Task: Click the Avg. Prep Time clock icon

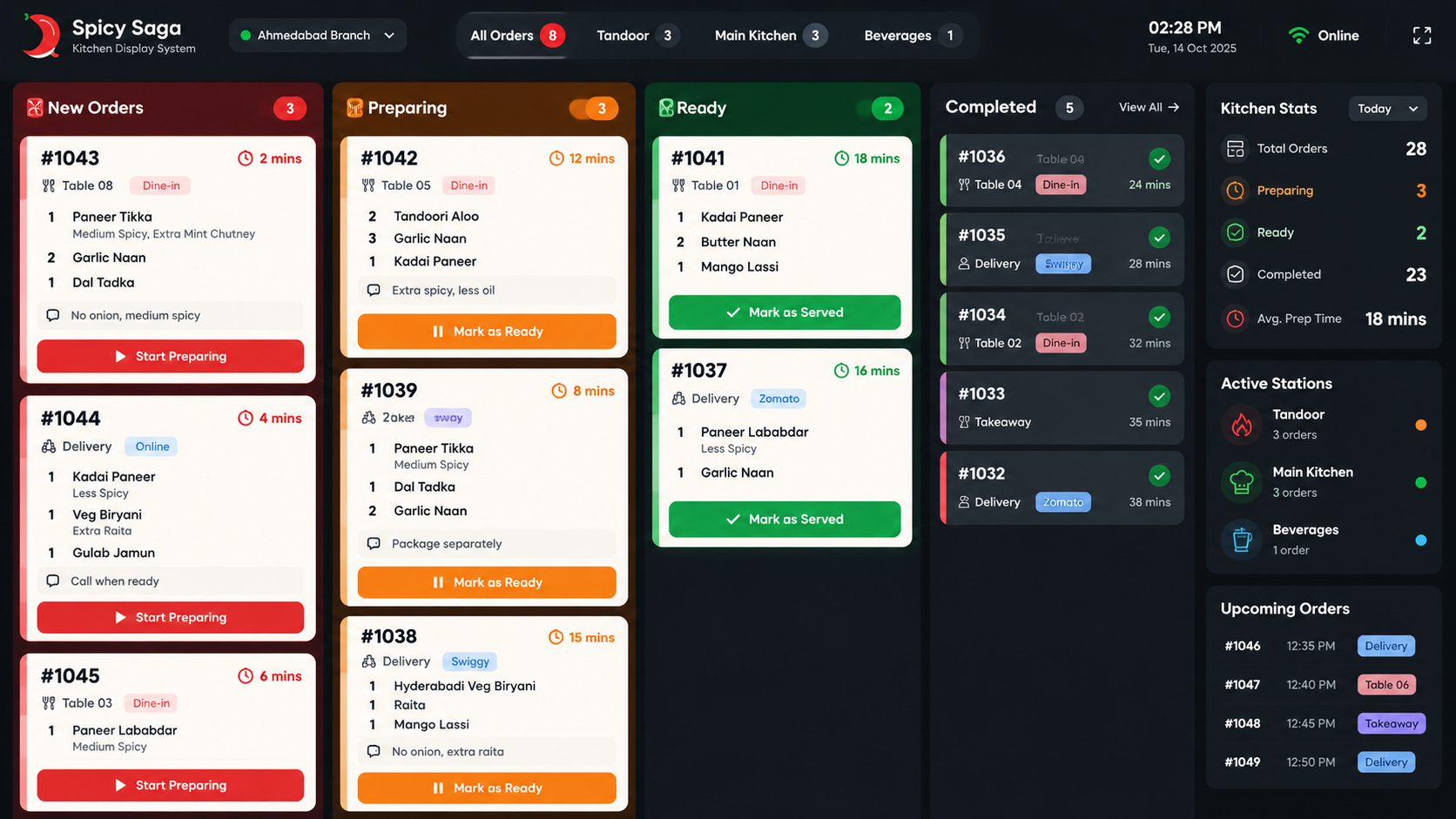Action: click(x=1235, y=319)
